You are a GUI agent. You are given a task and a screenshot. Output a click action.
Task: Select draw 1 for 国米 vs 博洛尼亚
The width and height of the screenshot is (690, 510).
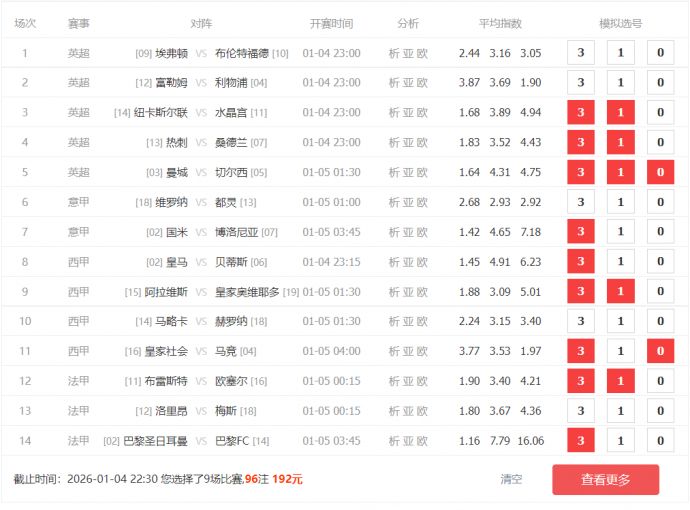coord(620,232)
